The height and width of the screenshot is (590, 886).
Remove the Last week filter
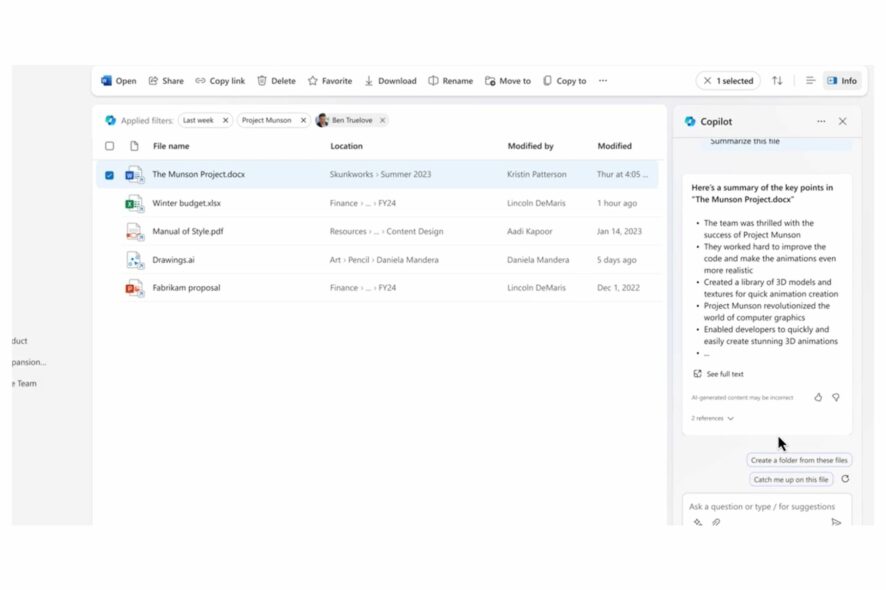pyautogui.click(x=225, y=120)
